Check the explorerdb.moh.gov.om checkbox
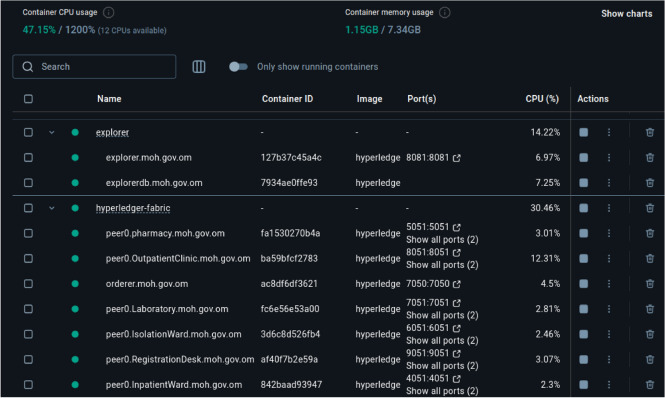Screen dimensions: 665x398 coord(28,183)
